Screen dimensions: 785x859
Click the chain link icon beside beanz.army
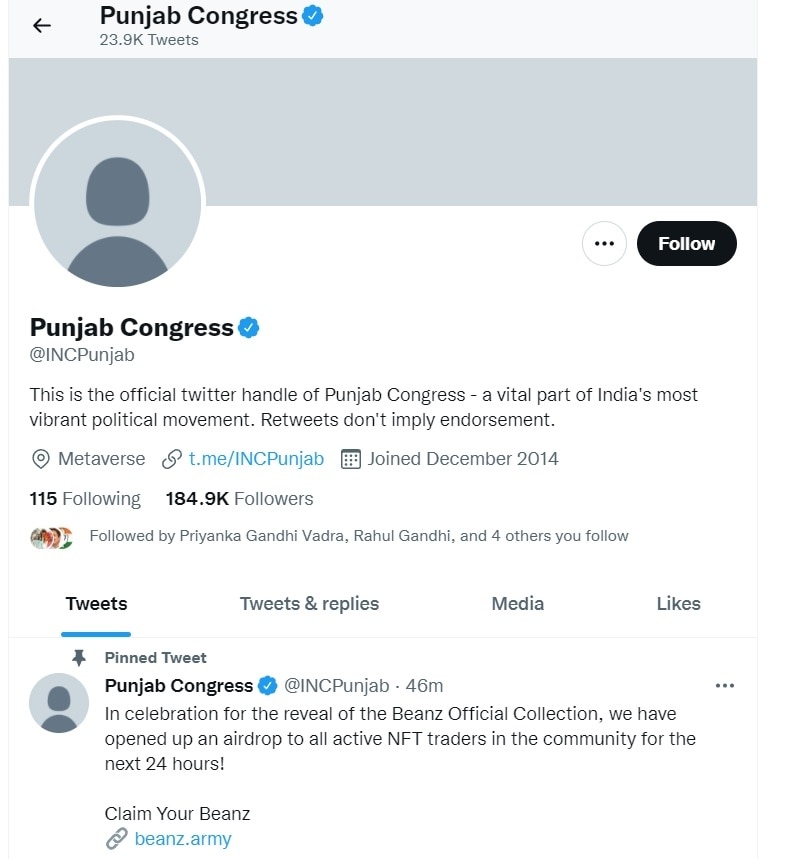117,839
